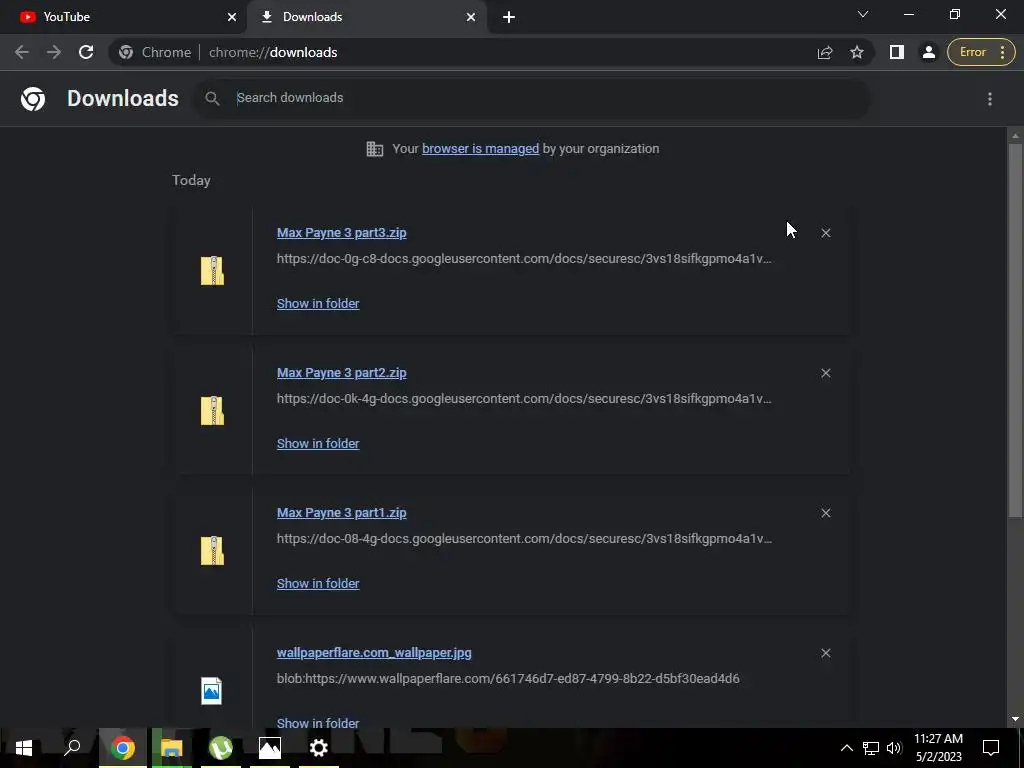
Task: Show hidden system tray icons
Action: coord(846,748)
